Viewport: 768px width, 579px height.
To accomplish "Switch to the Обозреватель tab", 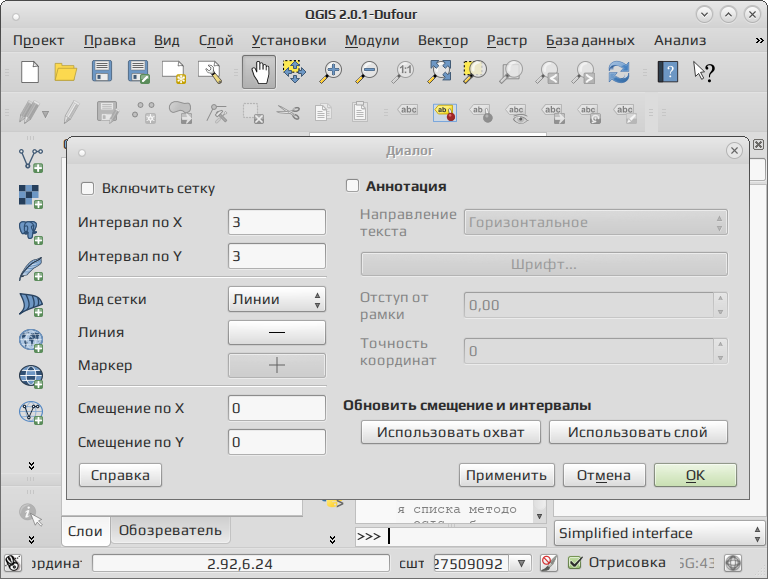I will coord(170,531).
